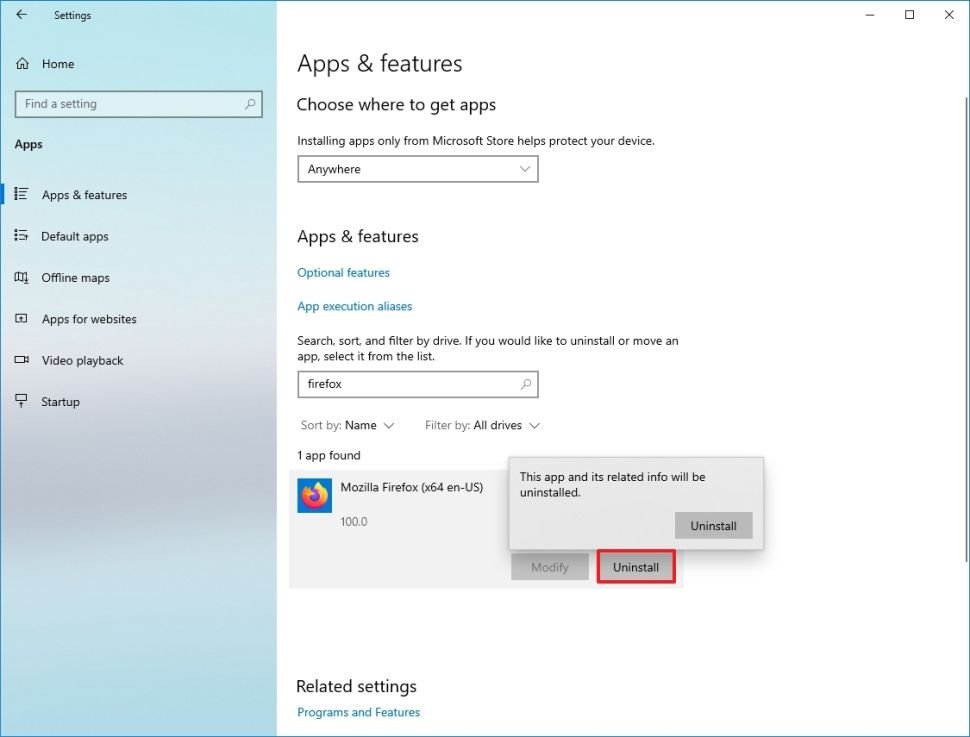Viewport: 970px width, 737px height.
Task: Open the Optional features link
Action: pos(343,272)
